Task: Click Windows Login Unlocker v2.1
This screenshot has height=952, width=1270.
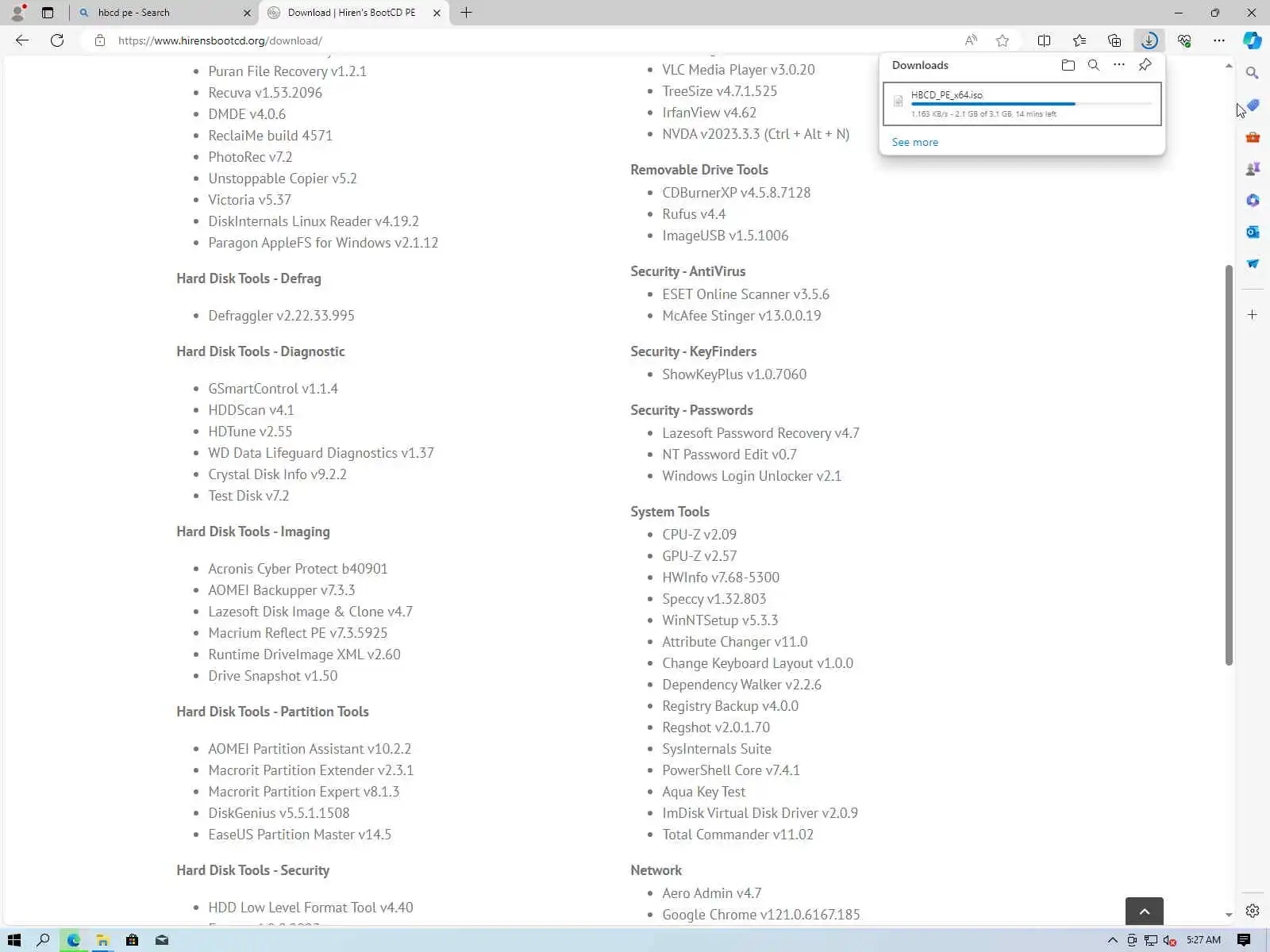Action: coord(752,476)
